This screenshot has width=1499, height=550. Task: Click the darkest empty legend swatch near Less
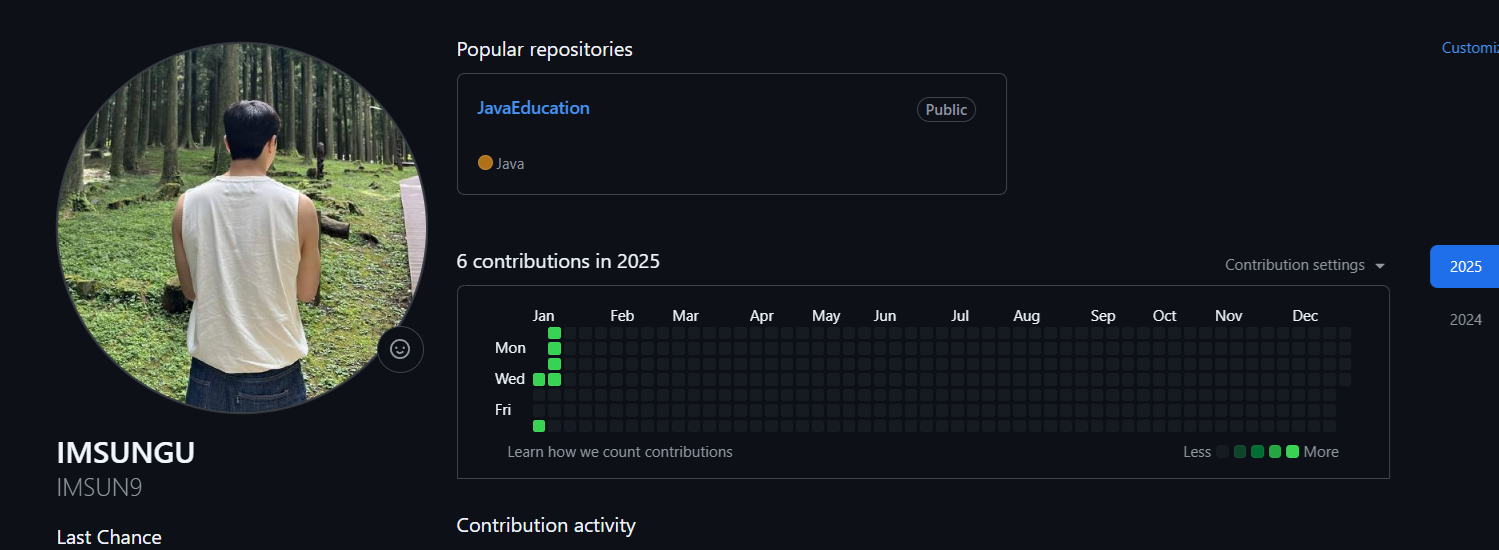1222,452
